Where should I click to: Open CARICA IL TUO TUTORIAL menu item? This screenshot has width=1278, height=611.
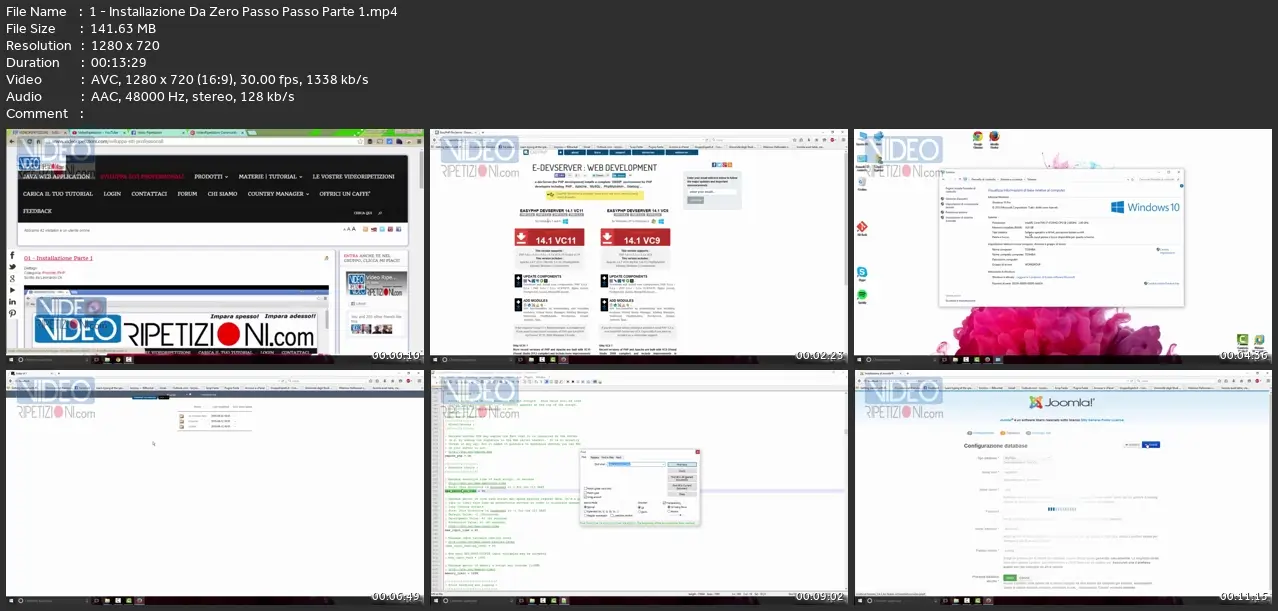58,194
